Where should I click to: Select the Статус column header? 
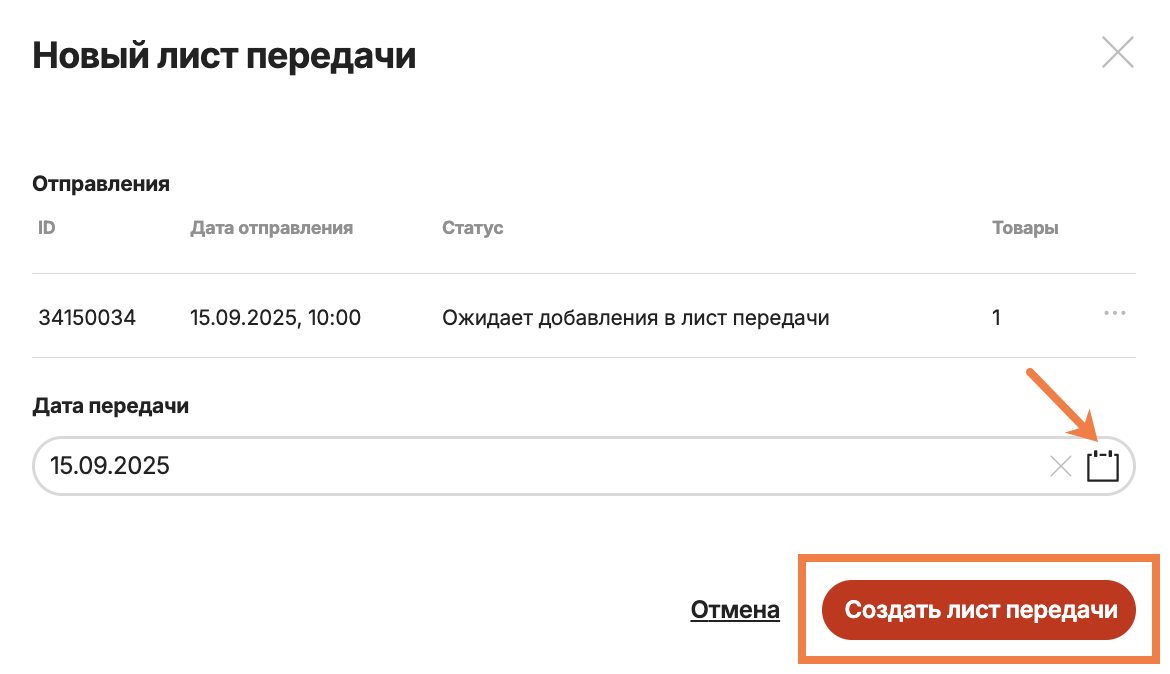472,228
